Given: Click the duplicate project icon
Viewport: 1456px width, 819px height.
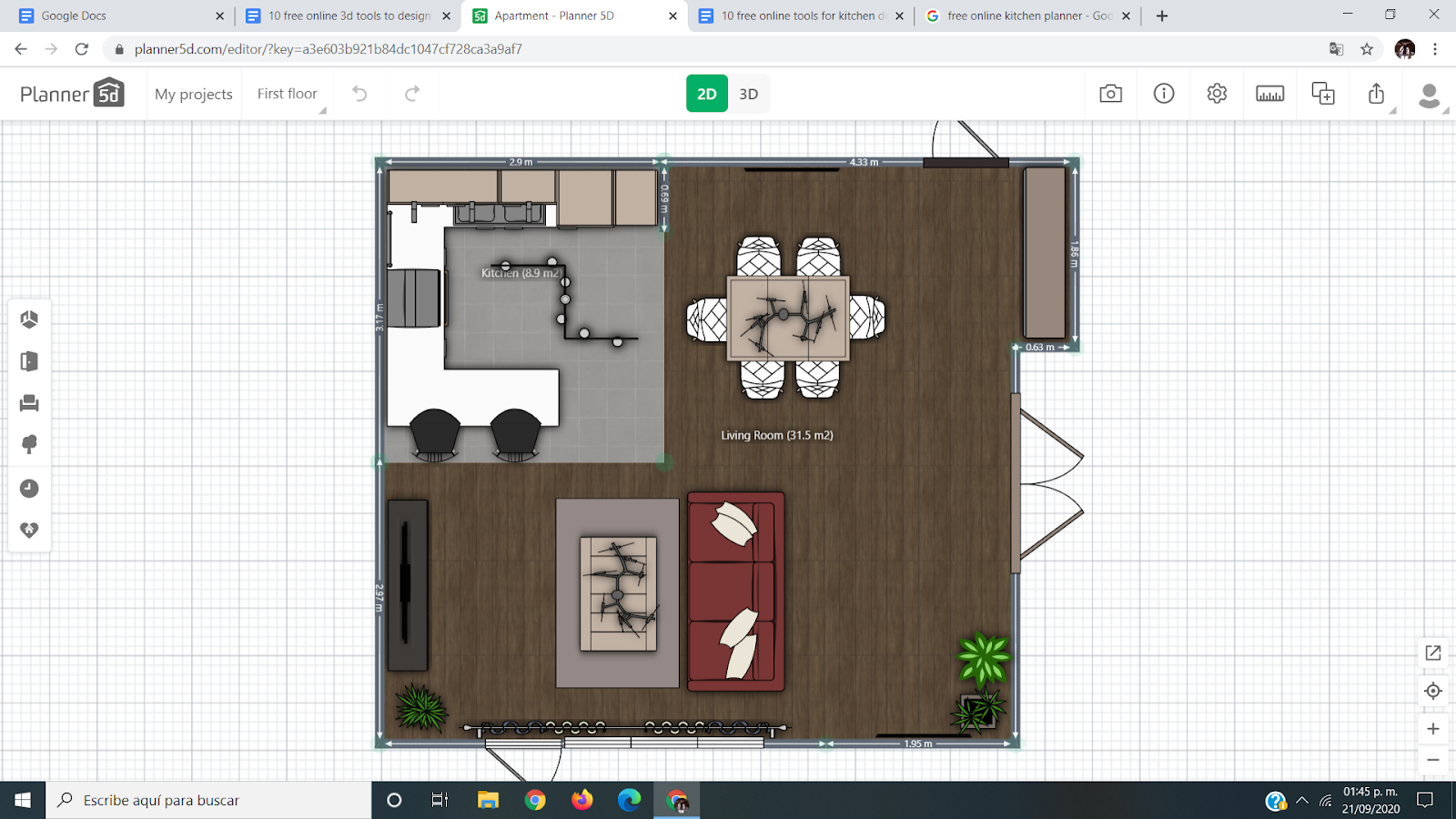Looking at the screenshot, I should pos(1322,94).
